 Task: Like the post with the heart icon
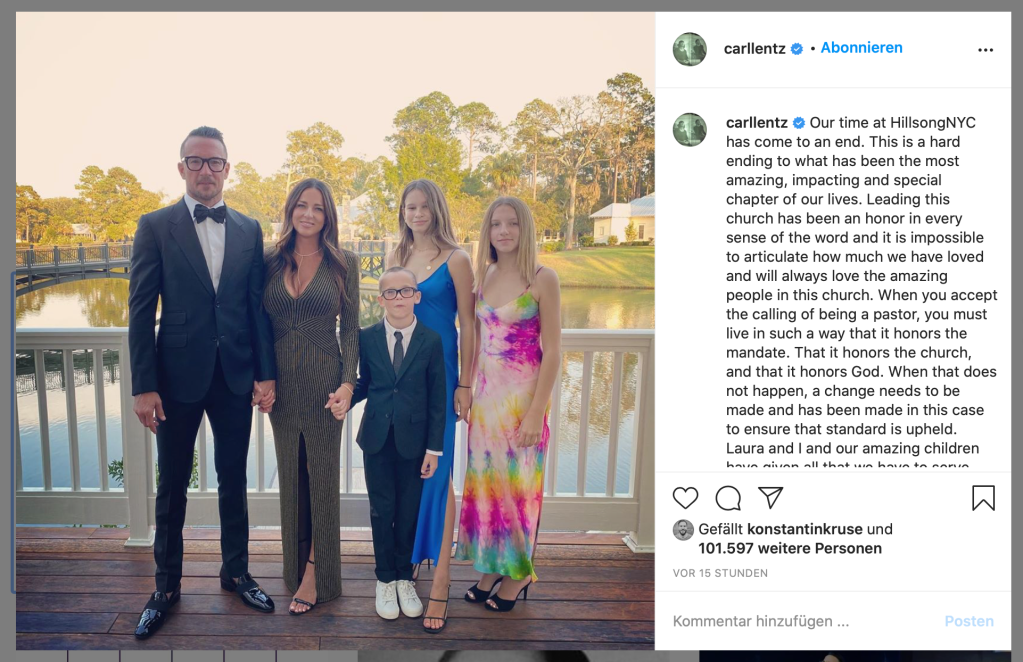point(685,498)
